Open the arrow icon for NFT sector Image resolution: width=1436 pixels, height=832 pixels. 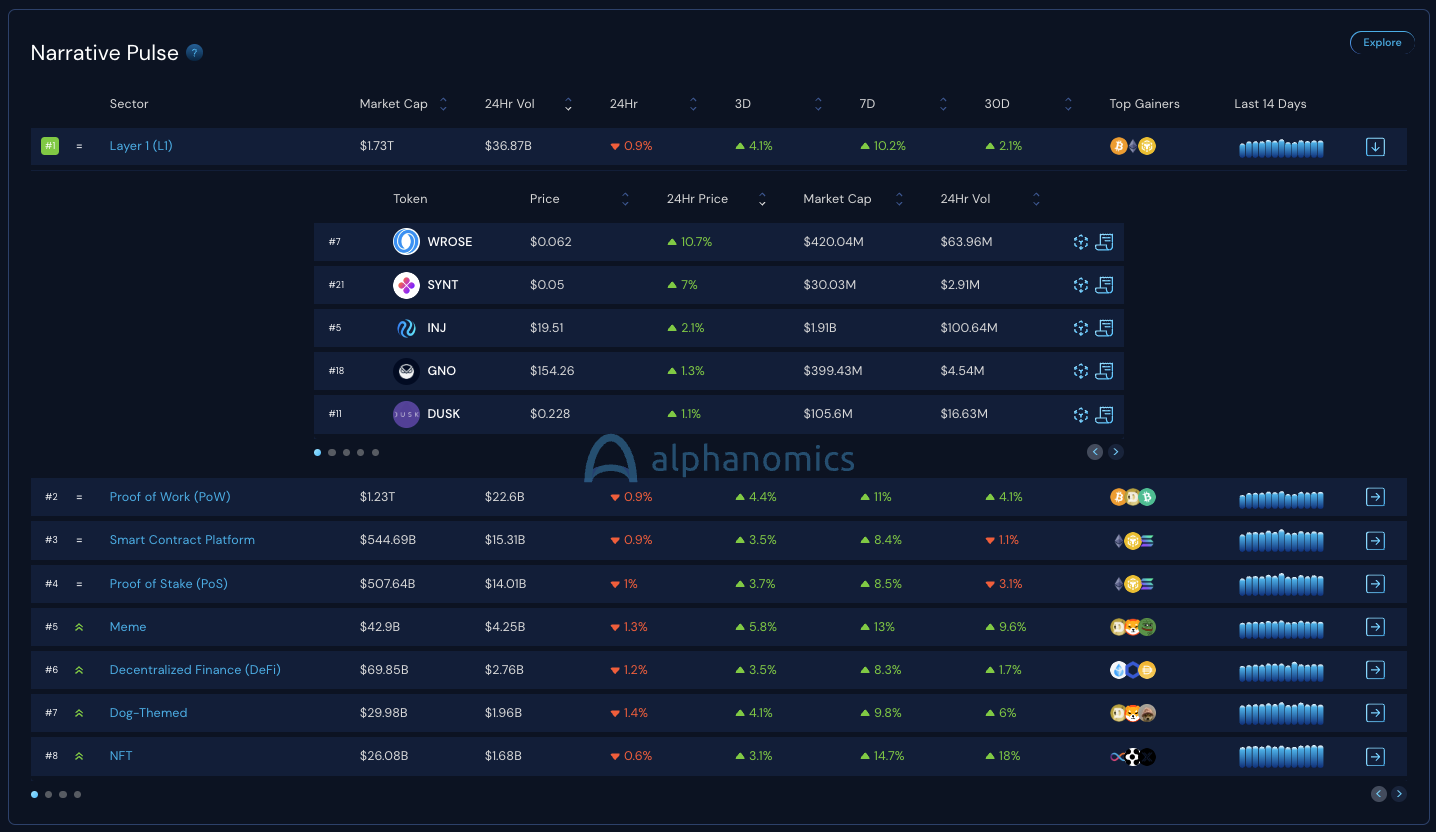pos(1375,756)
